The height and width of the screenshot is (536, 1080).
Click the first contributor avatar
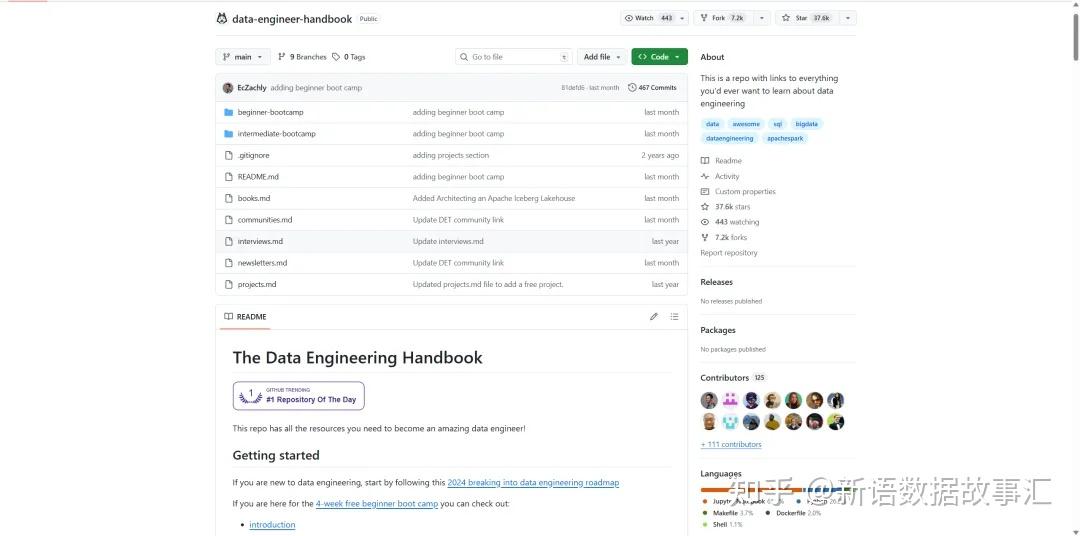pos(709,400)
